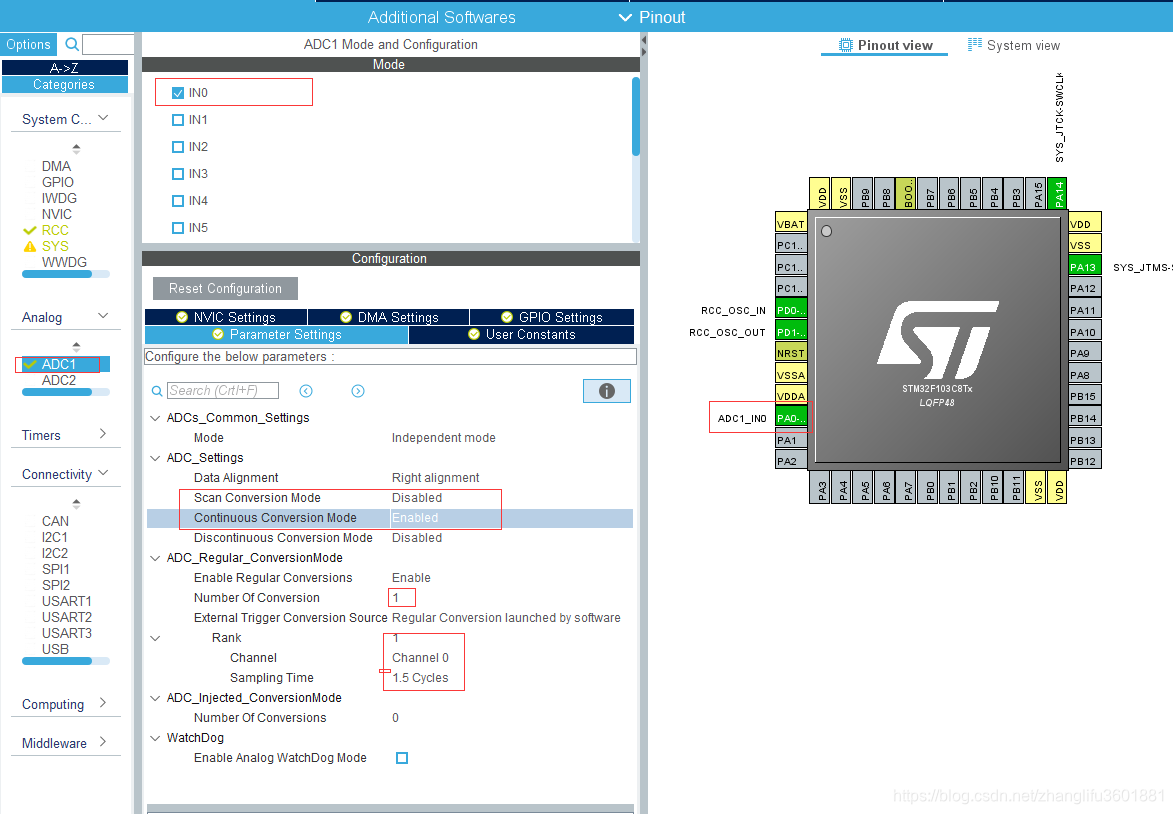The height and width of the screenshot is (814, 1173).
Task: Click the Mode list vertical scrollbar
Action: pyautogui.click(x=636, y=117)
